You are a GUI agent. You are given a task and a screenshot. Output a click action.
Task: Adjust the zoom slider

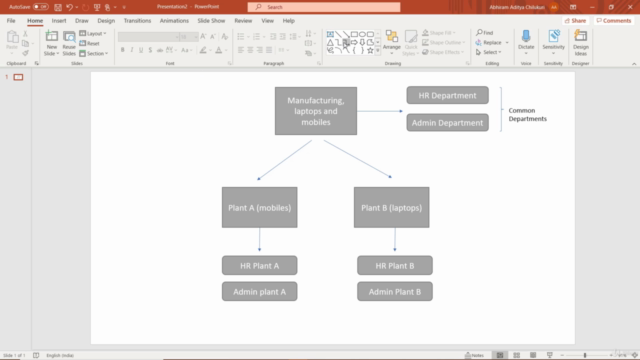(585, 356)
